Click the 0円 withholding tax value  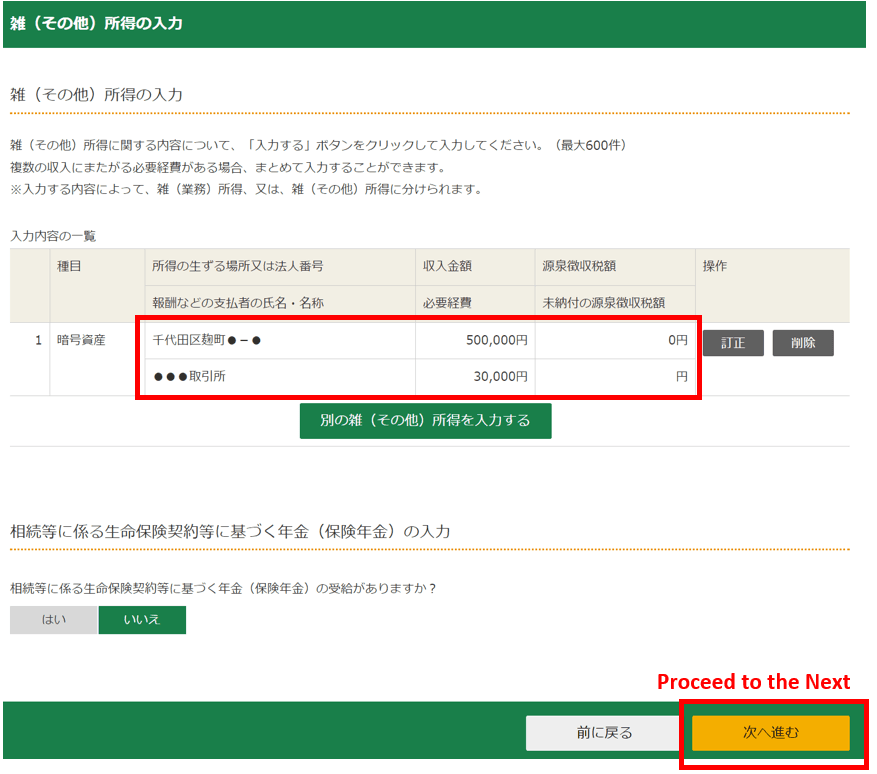pyautogui.click(x=678, y=340)
